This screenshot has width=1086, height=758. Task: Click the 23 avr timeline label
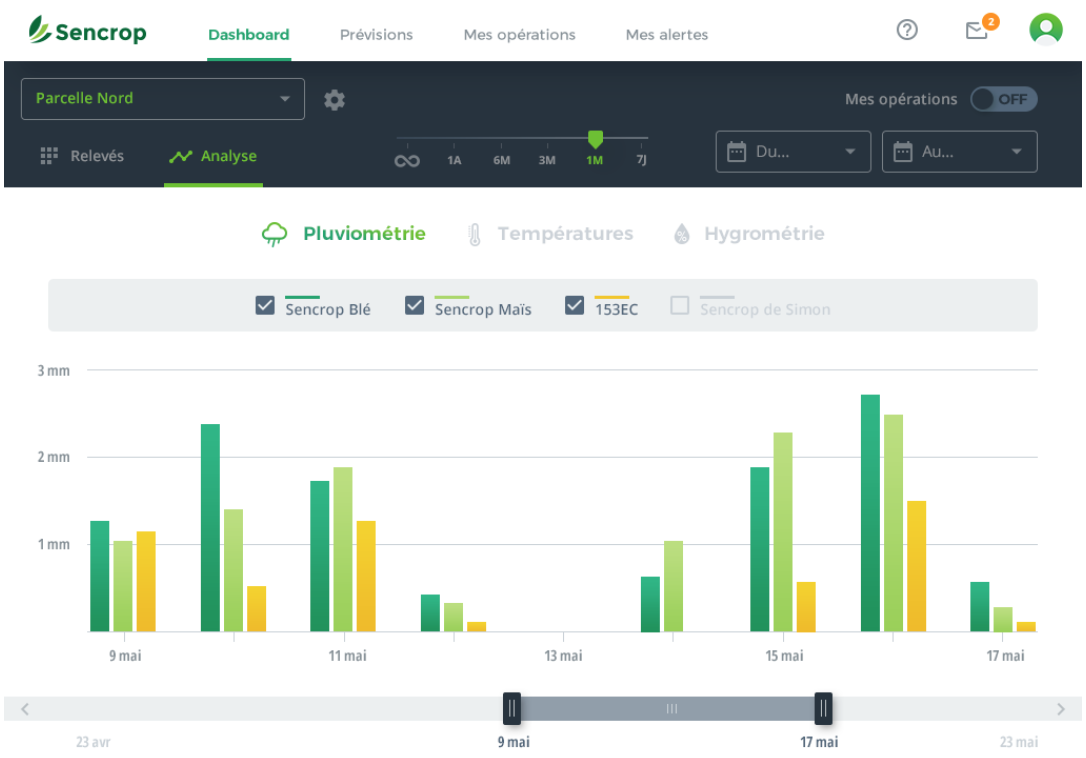click(93, 742)
